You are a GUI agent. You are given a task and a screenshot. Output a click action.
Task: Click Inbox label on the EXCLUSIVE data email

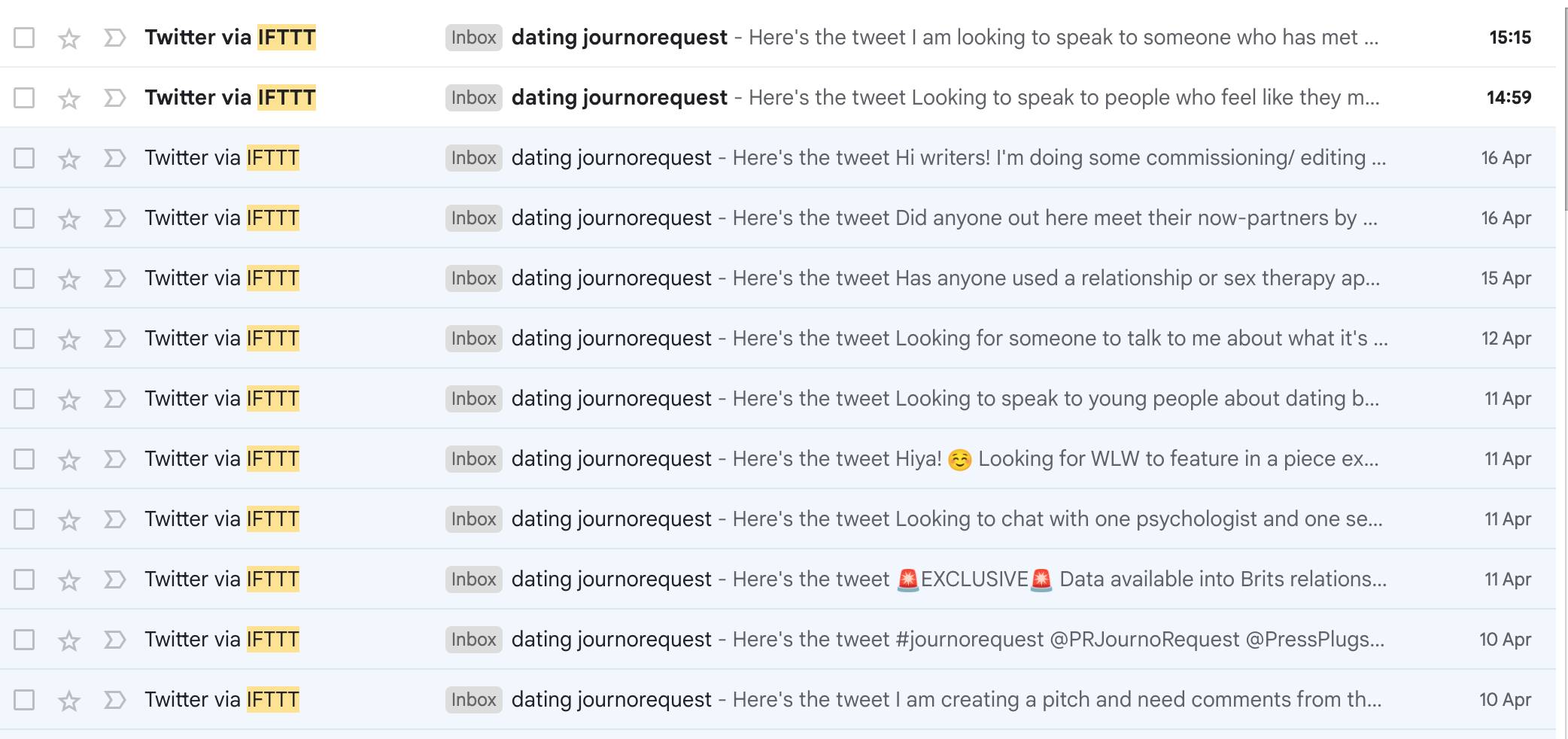tap(473, 579)
